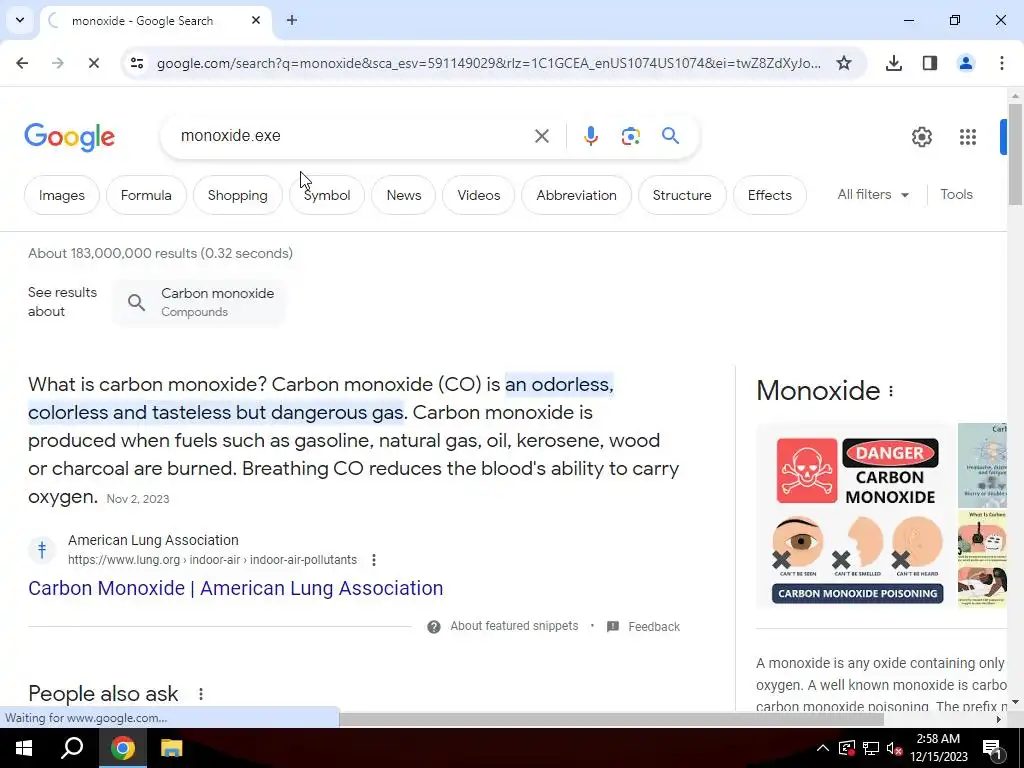Open the network tray icon
This screenshot has height=768, width=1024.
[871, 748]
